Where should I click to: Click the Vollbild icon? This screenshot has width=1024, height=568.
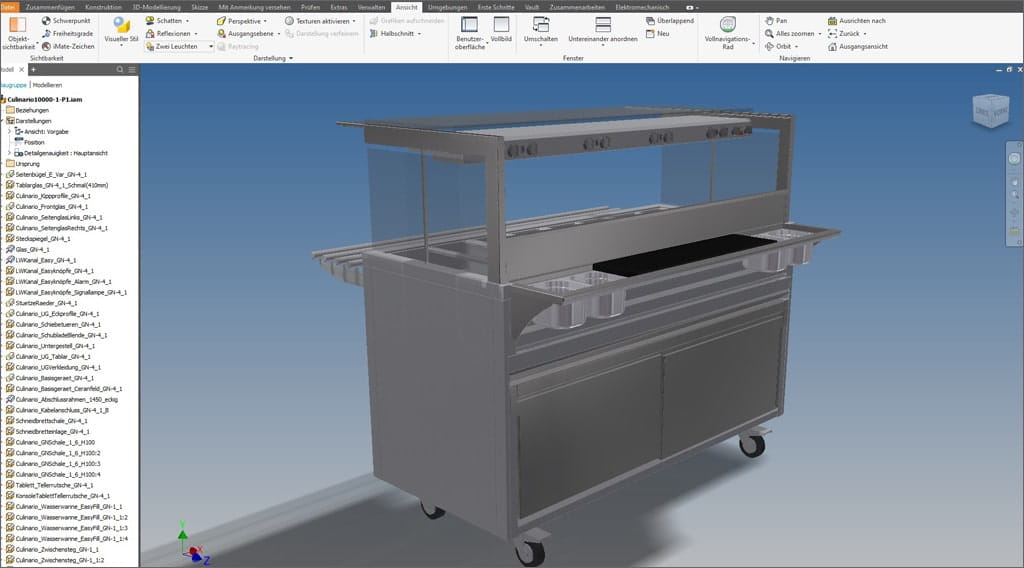(x=501, y=25)
